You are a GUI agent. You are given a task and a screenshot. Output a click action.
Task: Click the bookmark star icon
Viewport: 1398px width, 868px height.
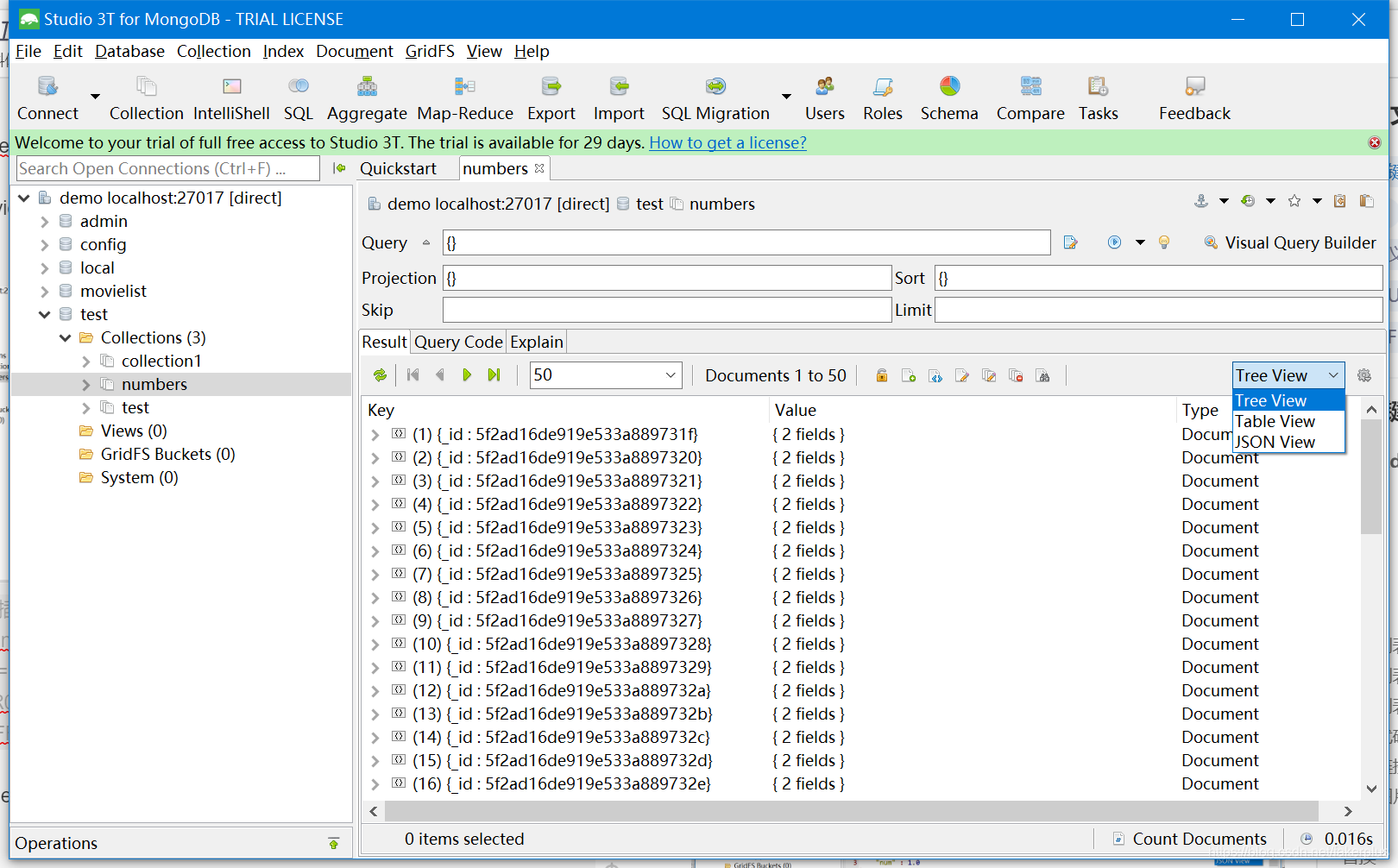point(1294,201)
